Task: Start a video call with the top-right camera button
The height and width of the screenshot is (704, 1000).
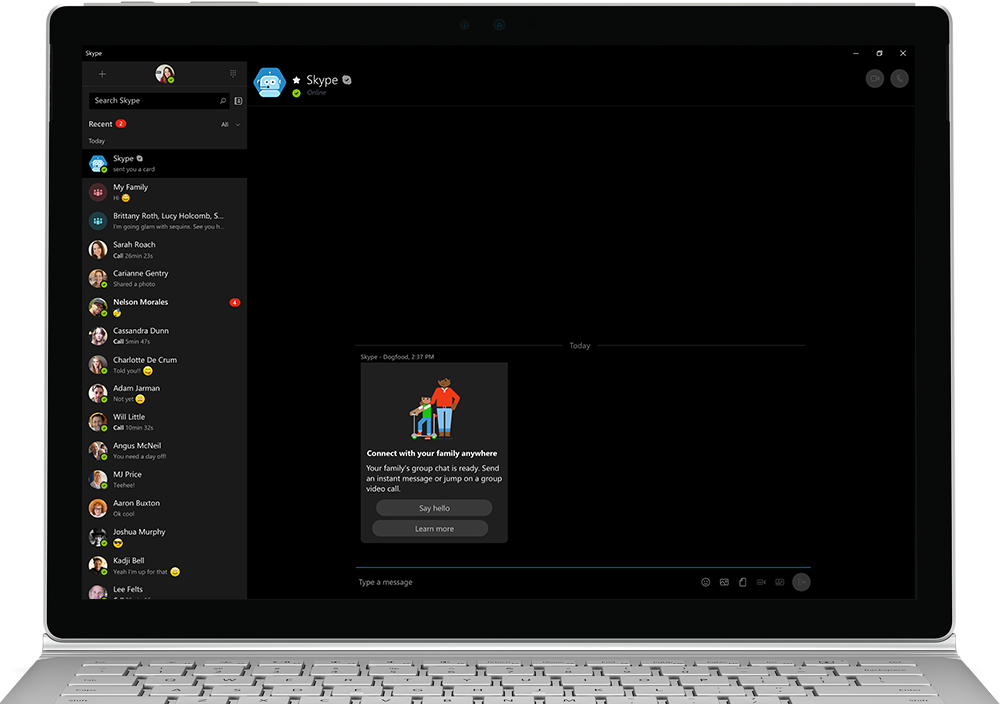Action: [875, 78]
